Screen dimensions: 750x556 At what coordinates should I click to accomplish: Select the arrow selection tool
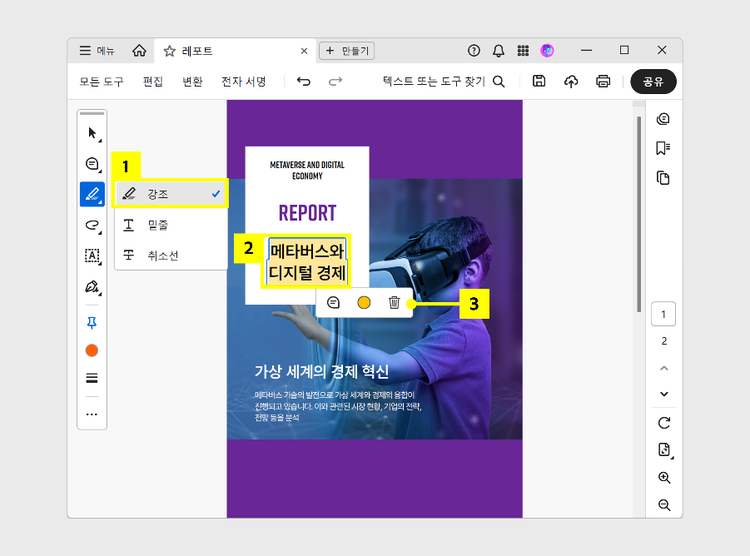coord(92,133)
